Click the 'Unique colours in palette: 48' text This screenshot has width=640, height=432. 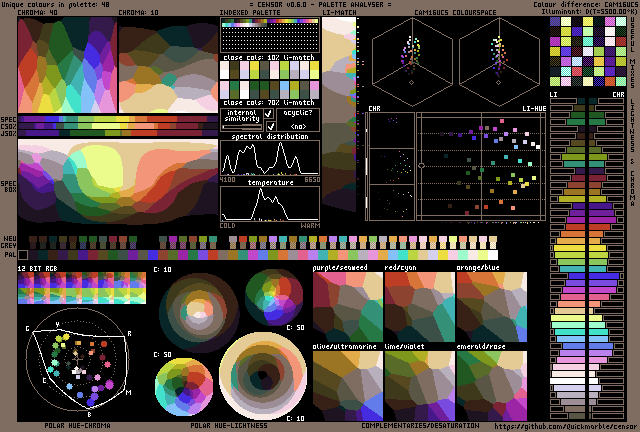56,4
